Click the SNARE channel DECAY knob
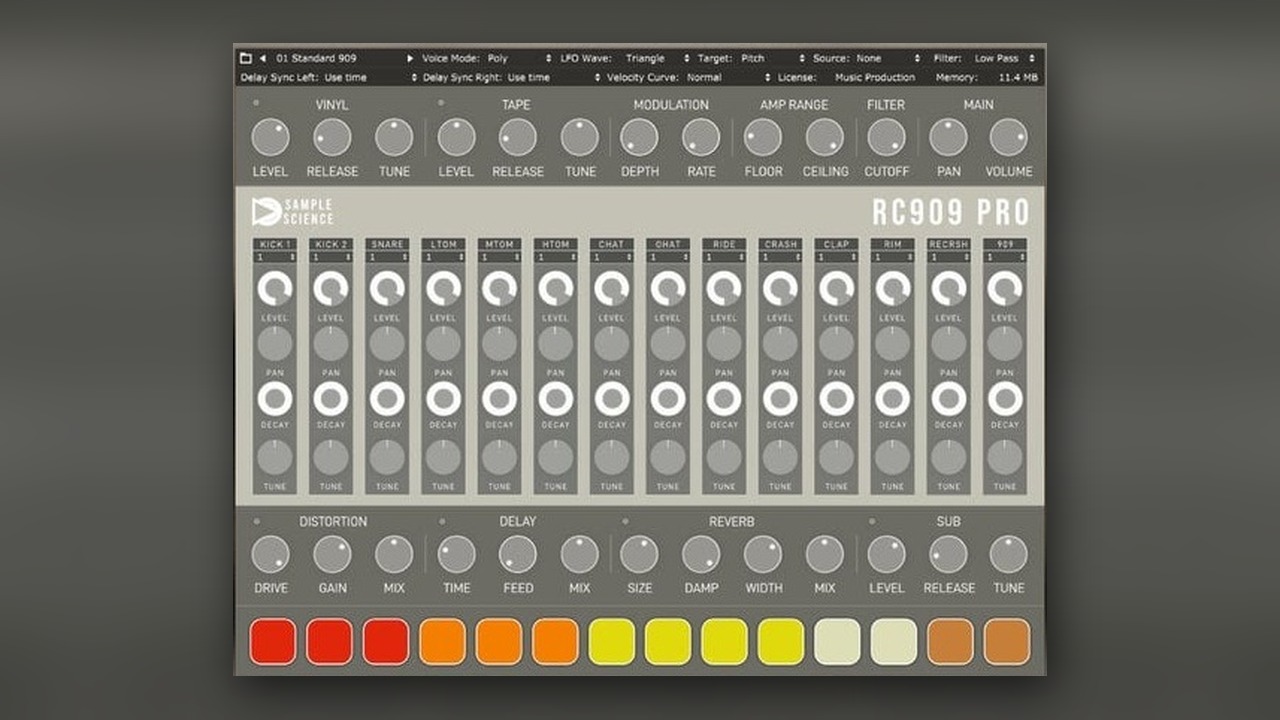This screenshot has height=720, width=1280. (x=387, y=398)
